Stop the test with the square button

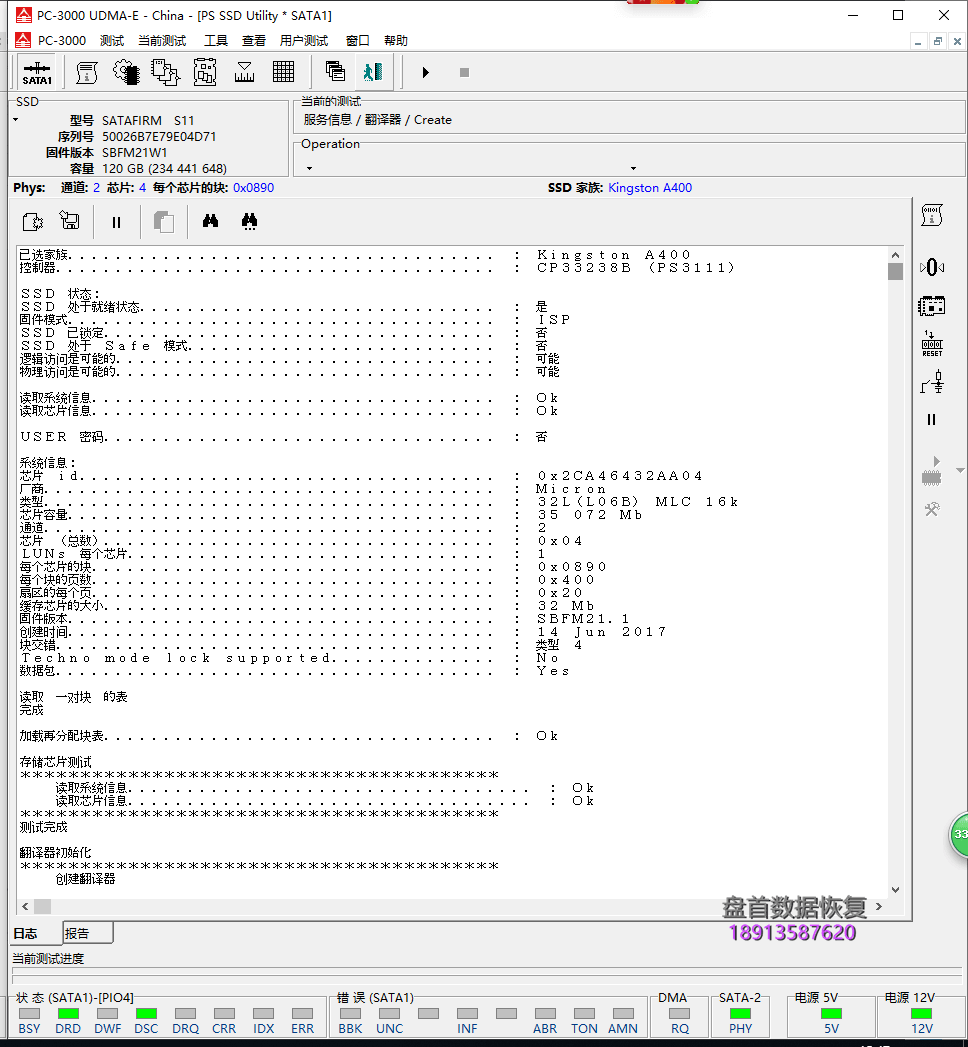pos(465,72)
